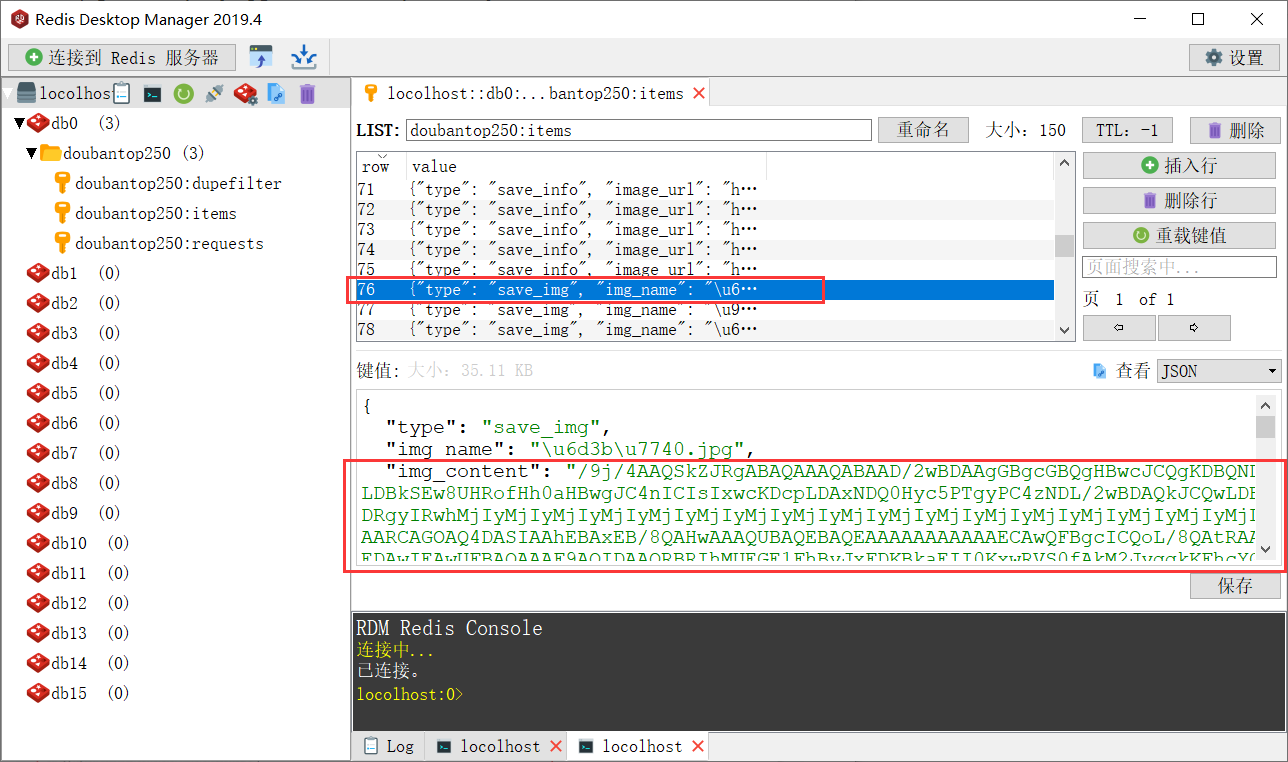The width and height of the screenshot is (1288, 762).
Task: Click the LIST key name field
Action: [639, 130]
